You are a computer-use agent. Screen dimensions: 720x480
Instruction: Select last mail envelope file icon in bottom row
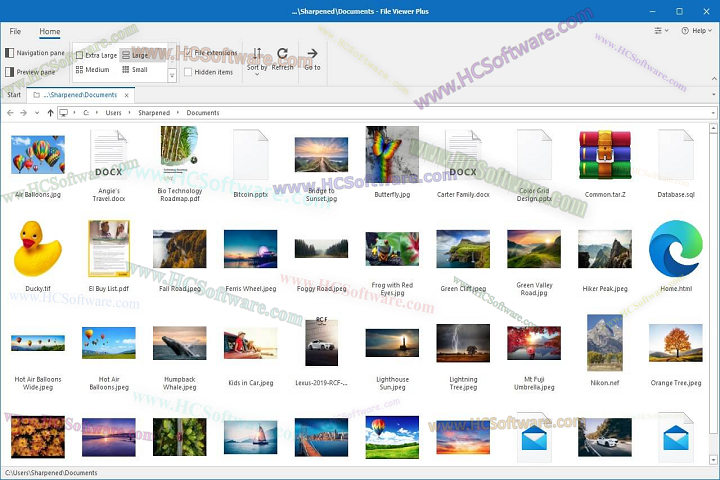pyautogui.click(x=676, y=437)
